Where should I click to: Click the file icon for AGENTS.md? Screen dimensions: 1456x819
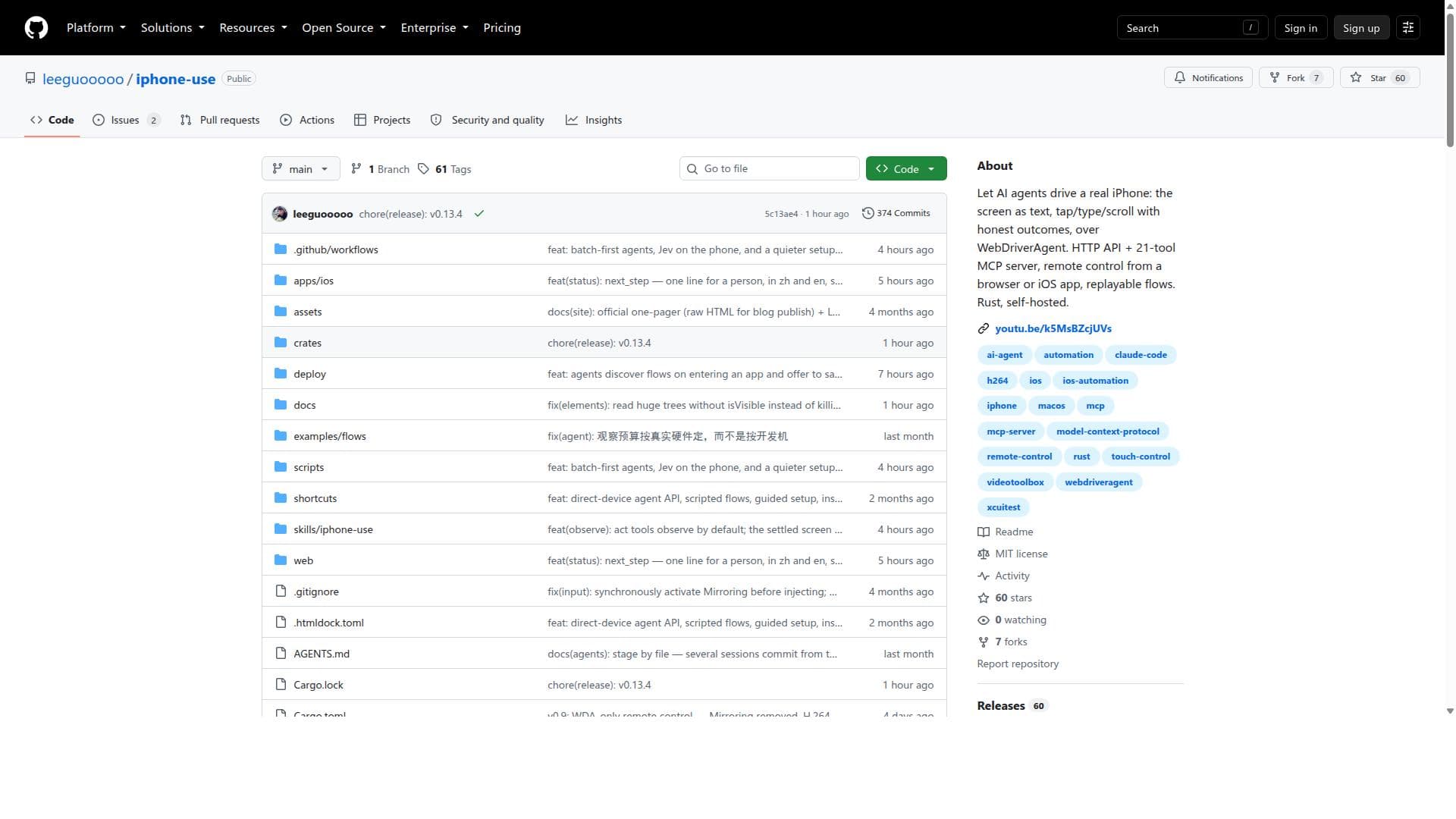(281, 654)
